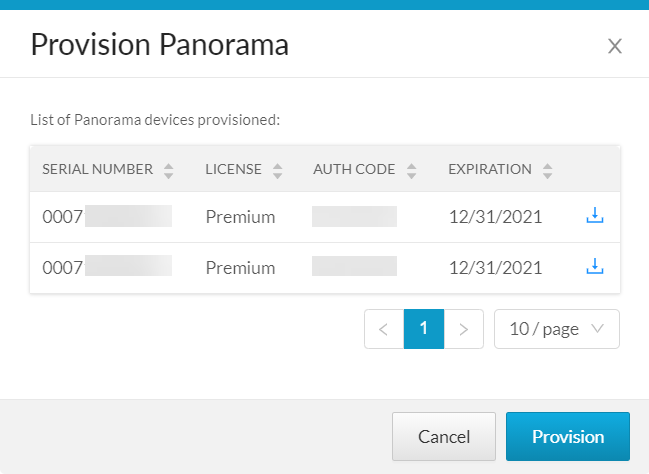This screenshot has width=649, height=474.
Task: Click the first row auth code
Action: (354, 216)
